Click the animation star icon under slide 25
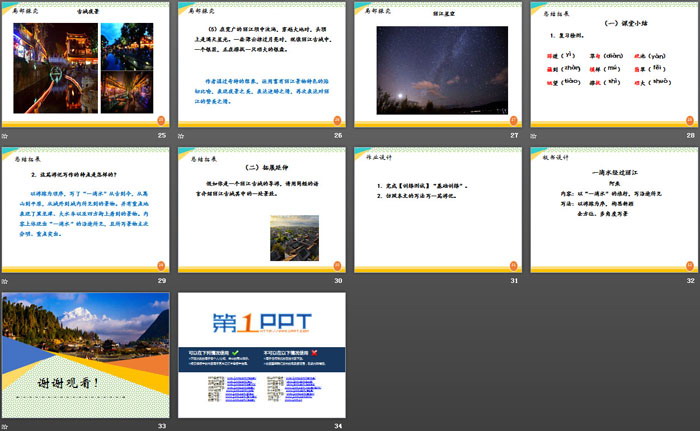The height and width of the screenshot is (431, 700). [5, 136]
